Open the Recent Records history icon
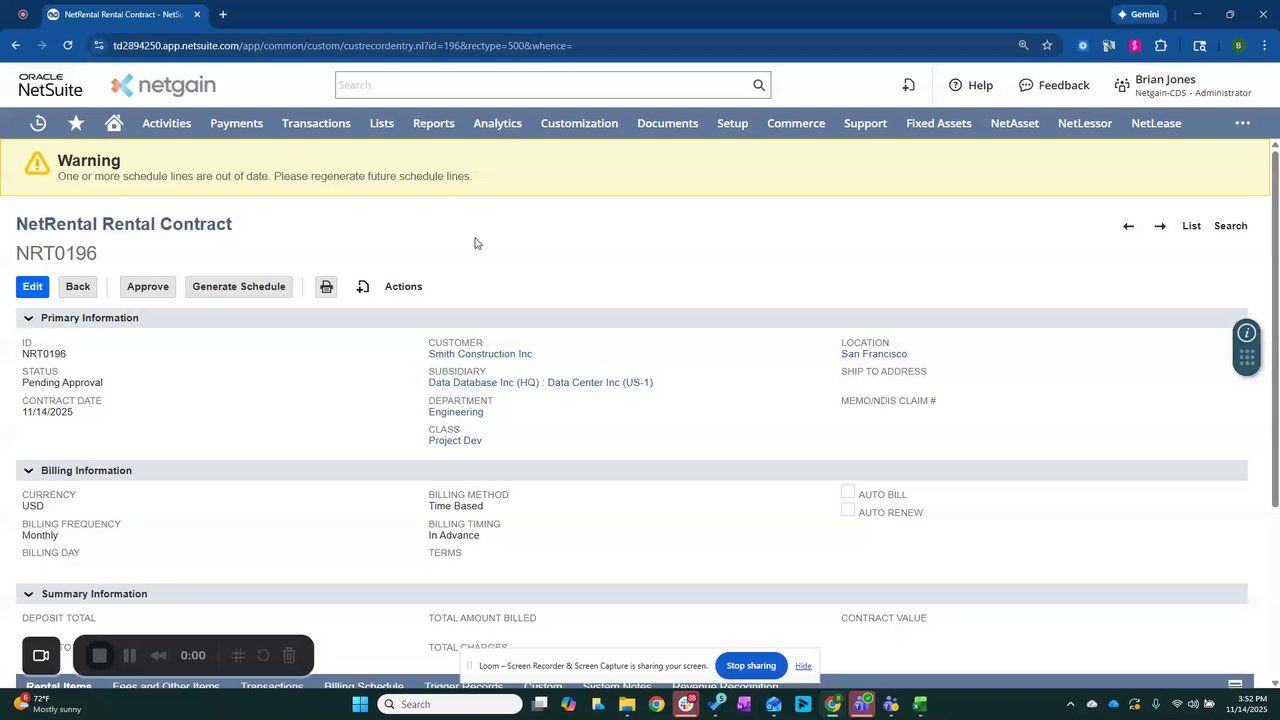This screenshot has width=1280, height=720. pyautogui.click(x=38, y=123)
